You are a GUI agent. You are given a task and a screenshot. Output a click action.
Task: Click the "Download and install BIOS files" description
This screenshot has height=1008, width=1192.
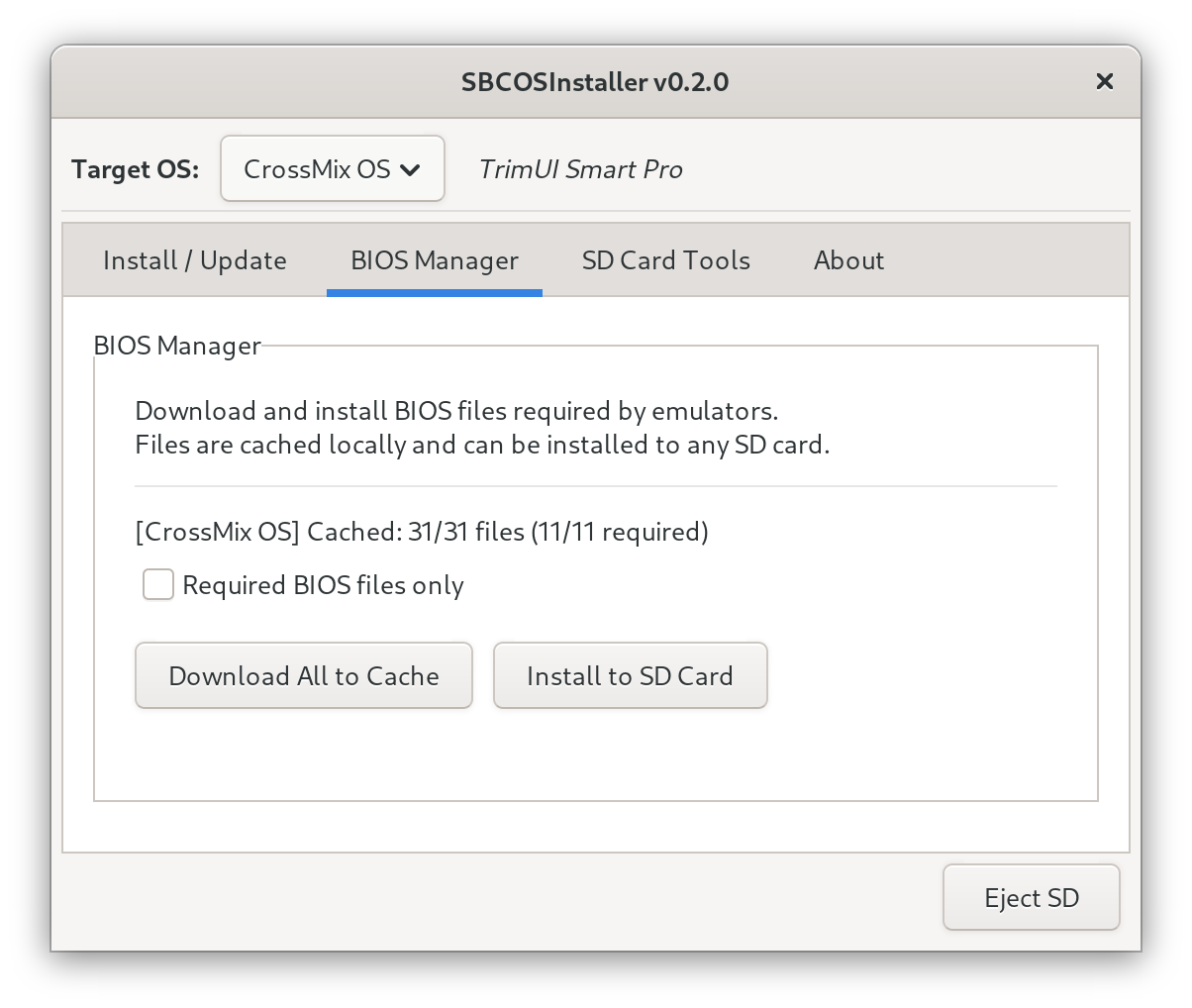coord(456,411)
